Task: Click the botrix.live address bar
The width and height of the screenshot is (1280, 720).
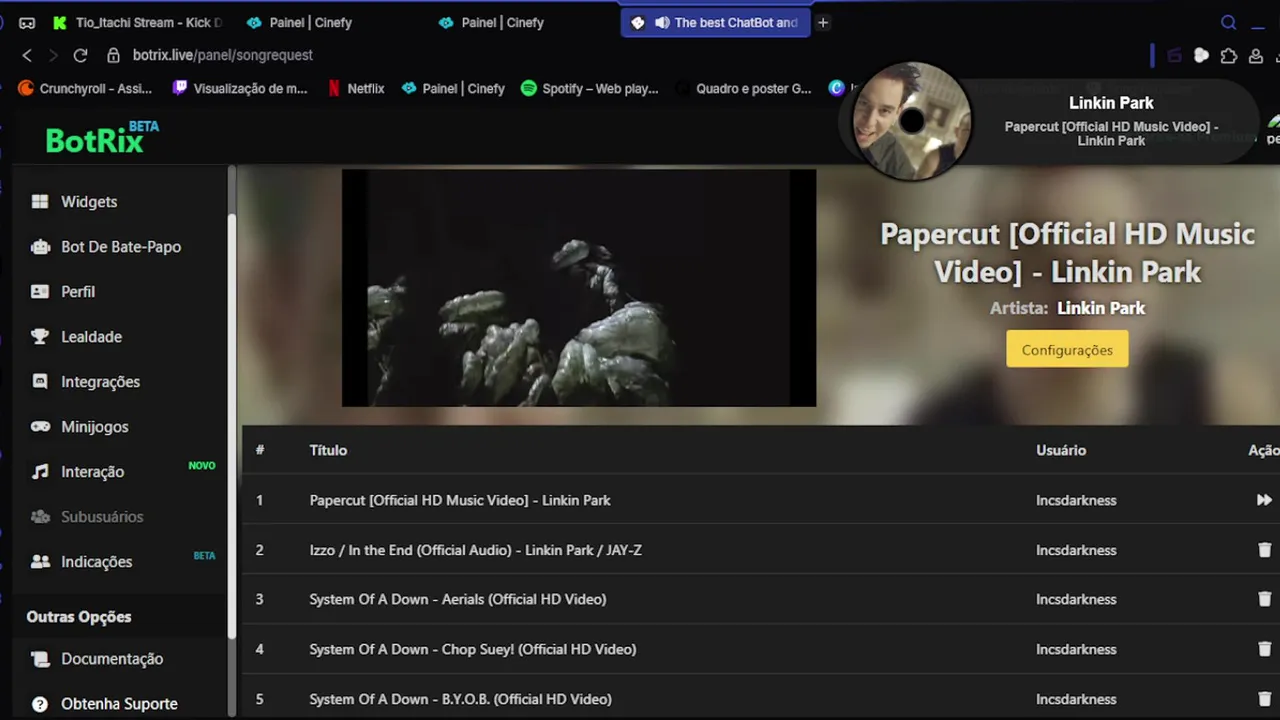Action: [223, 55]
